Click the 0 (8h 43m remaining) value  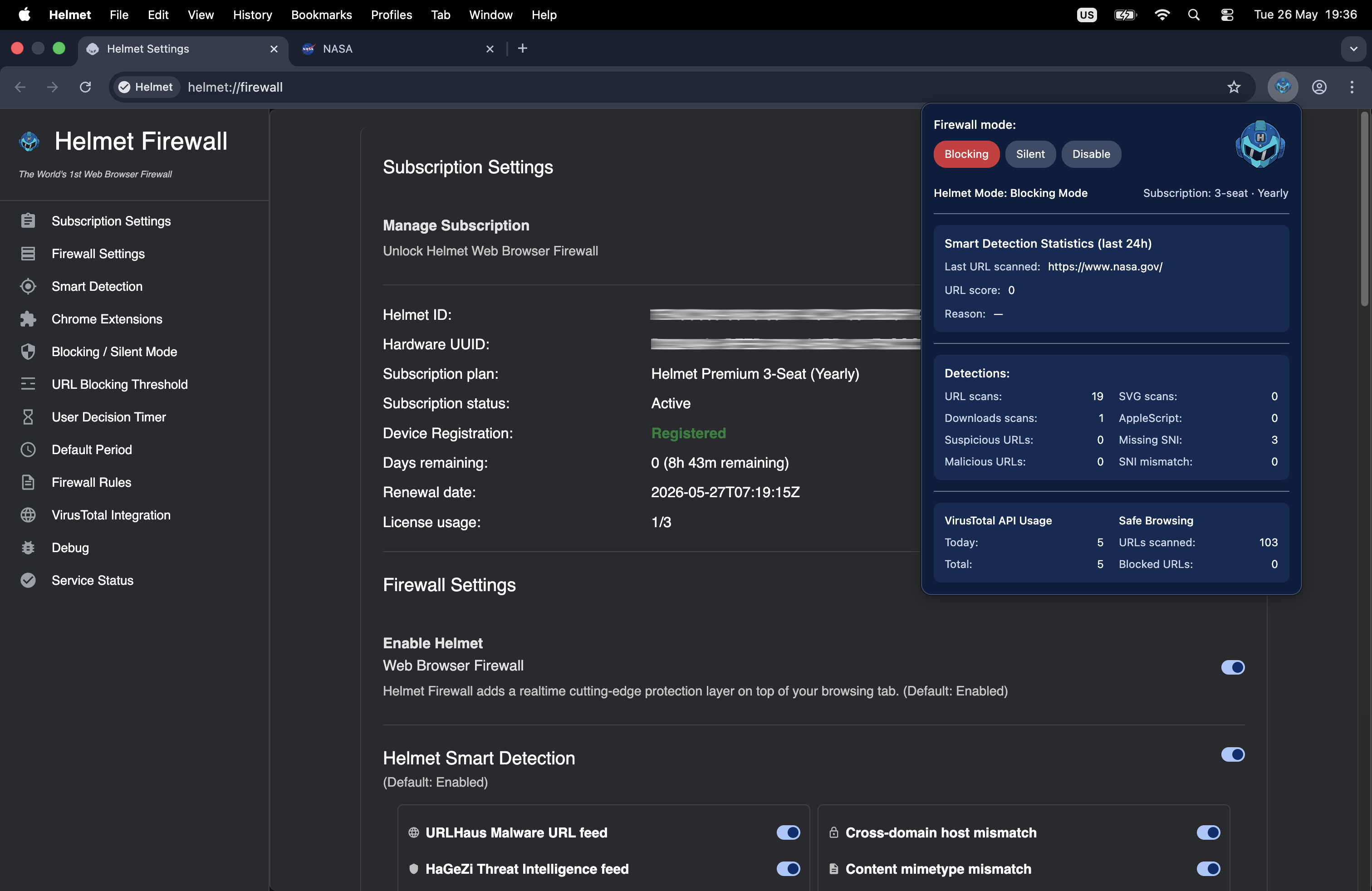coord(720,463)
